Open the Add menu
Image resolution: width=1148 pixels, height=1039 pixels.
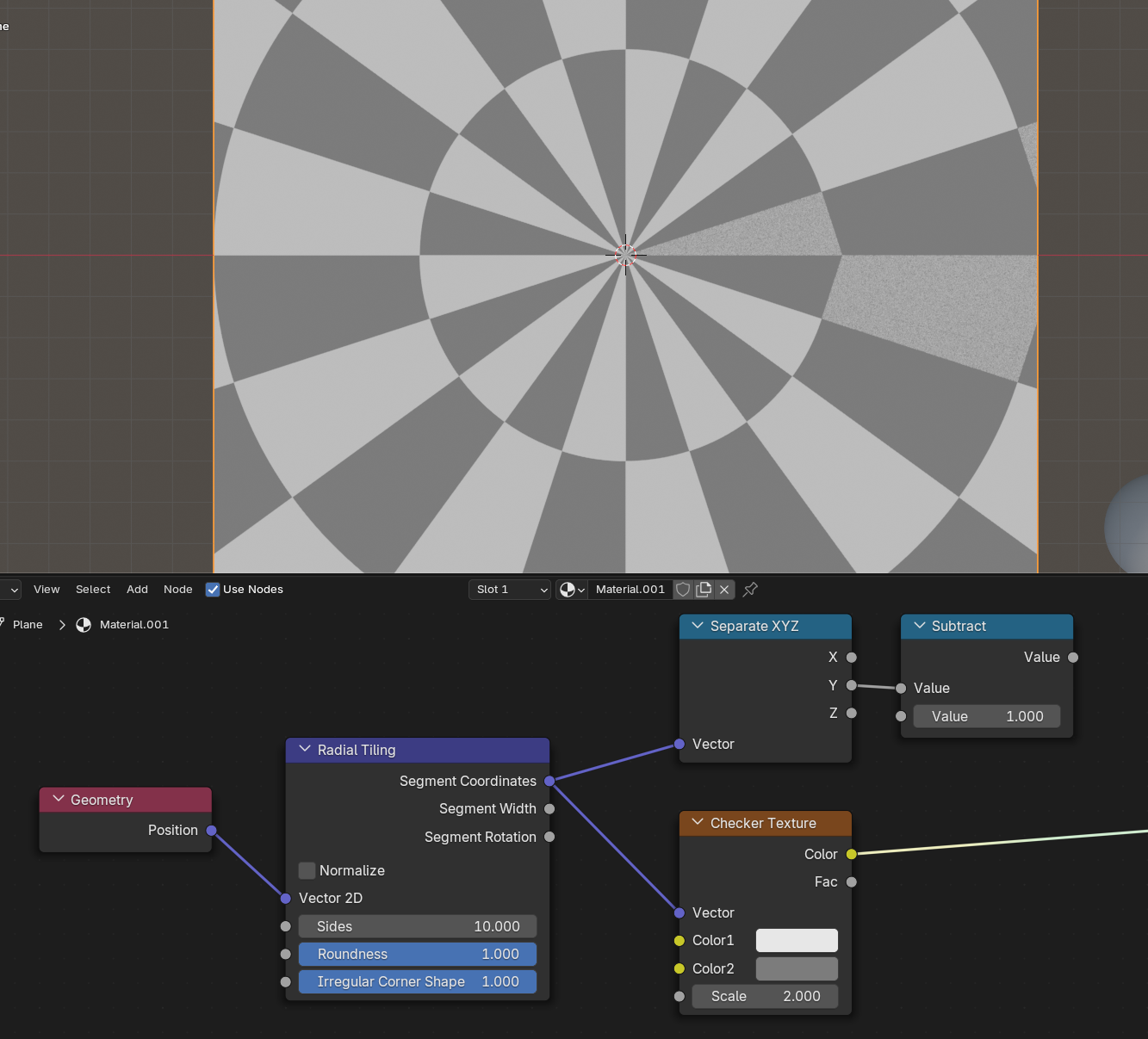137,590
